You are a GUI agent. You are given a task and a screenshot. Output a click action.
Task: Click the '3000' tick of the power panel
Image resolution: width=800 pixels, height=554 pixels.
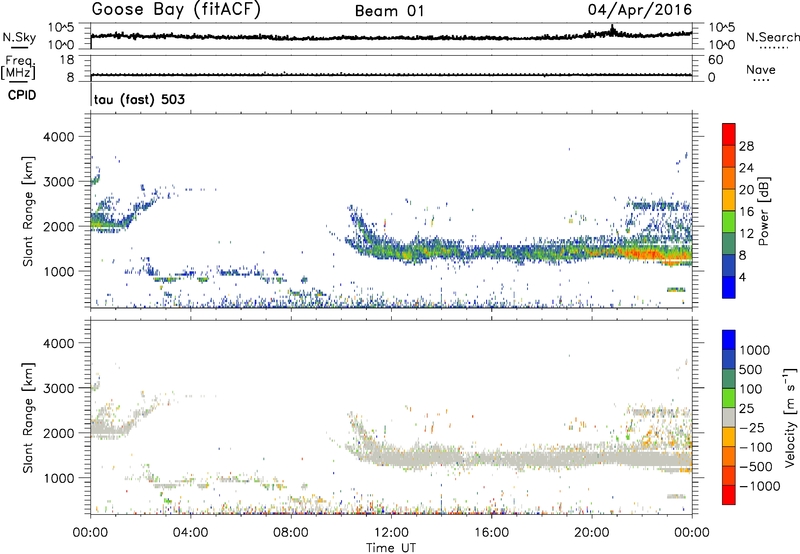[58, 182]
